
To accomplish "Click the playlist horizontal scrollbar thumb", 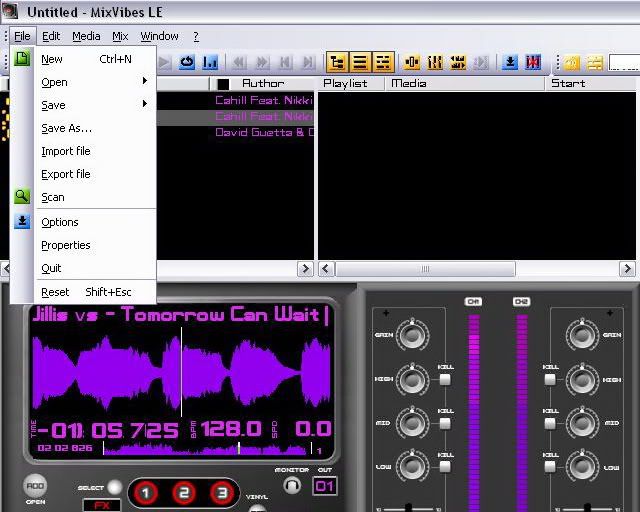I will 425,269.
